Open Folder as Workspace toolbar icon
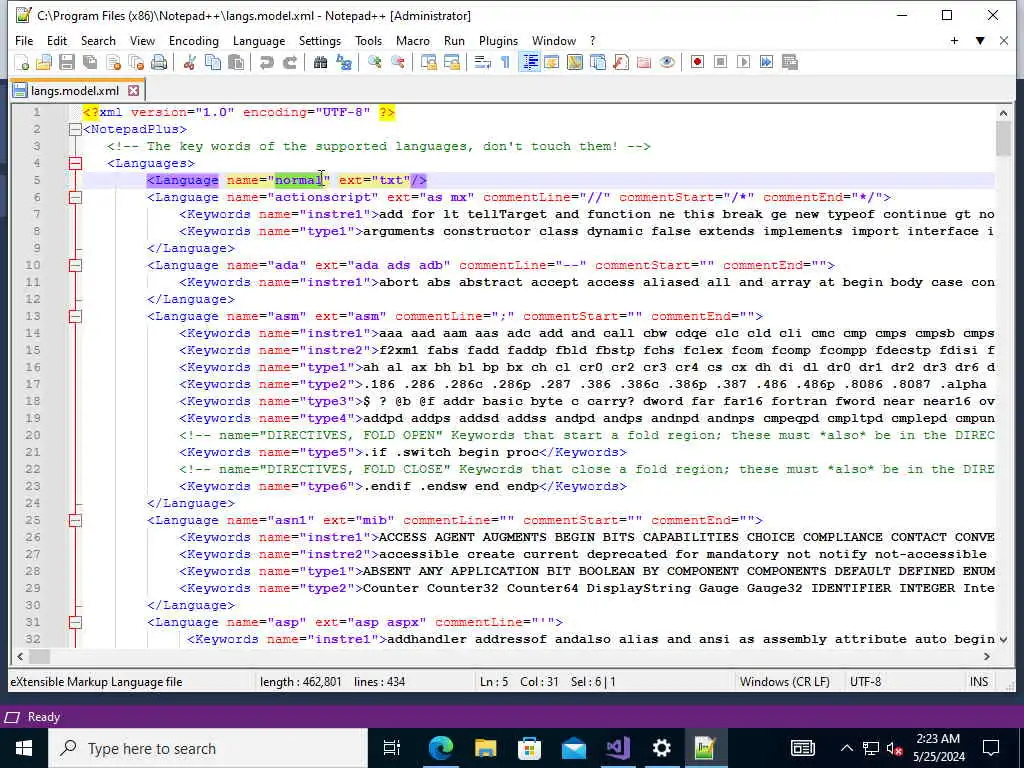 pyautogui.click(x=644, y=62)
